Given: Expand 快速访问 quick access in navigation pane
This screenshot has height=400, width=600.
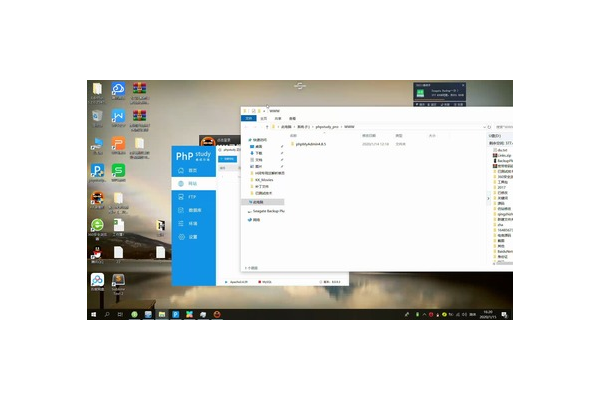Looking at the screenshot, I should tap(258, 140).
